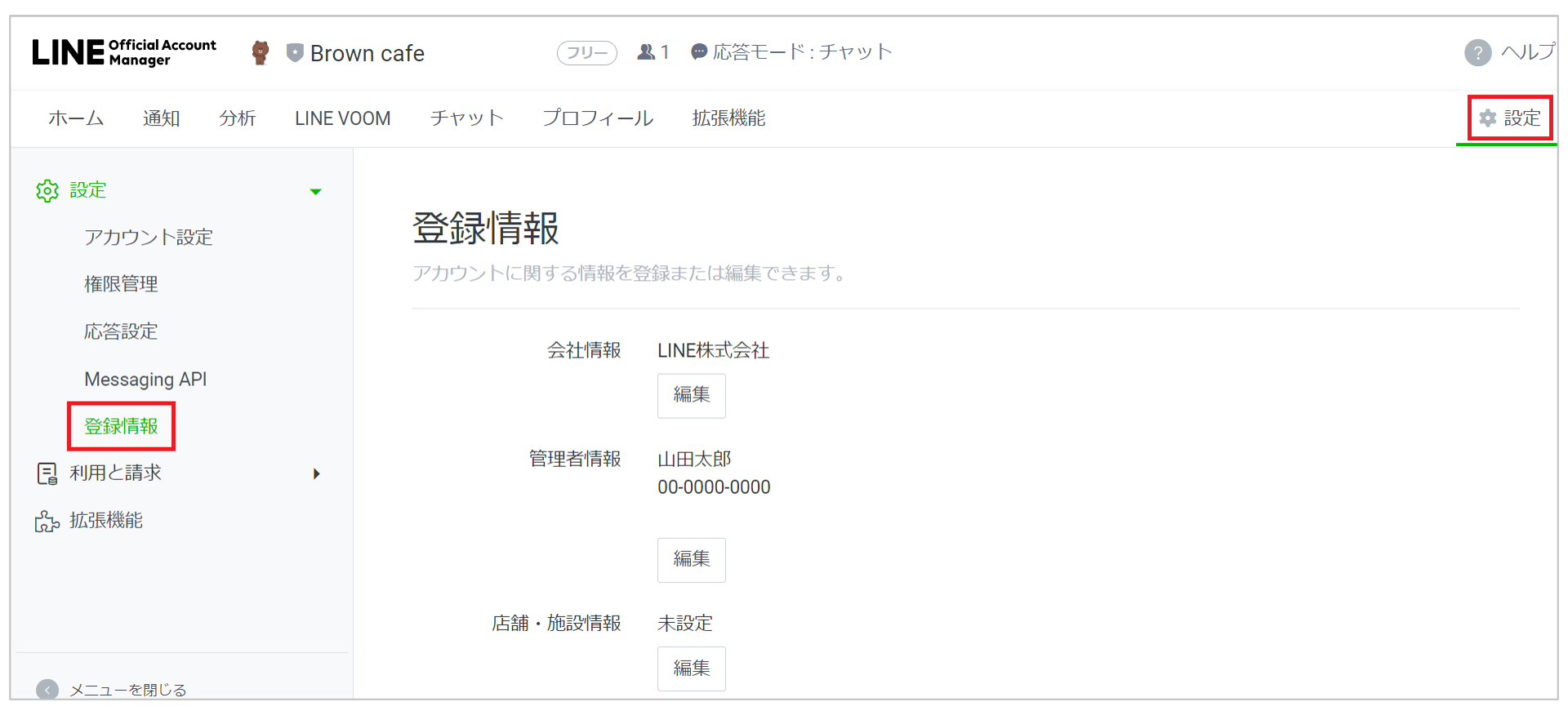Viewport: 1568px width, 711px height.
Task: Edit the 管理者情報 administrator details
Action: (691, 560)
